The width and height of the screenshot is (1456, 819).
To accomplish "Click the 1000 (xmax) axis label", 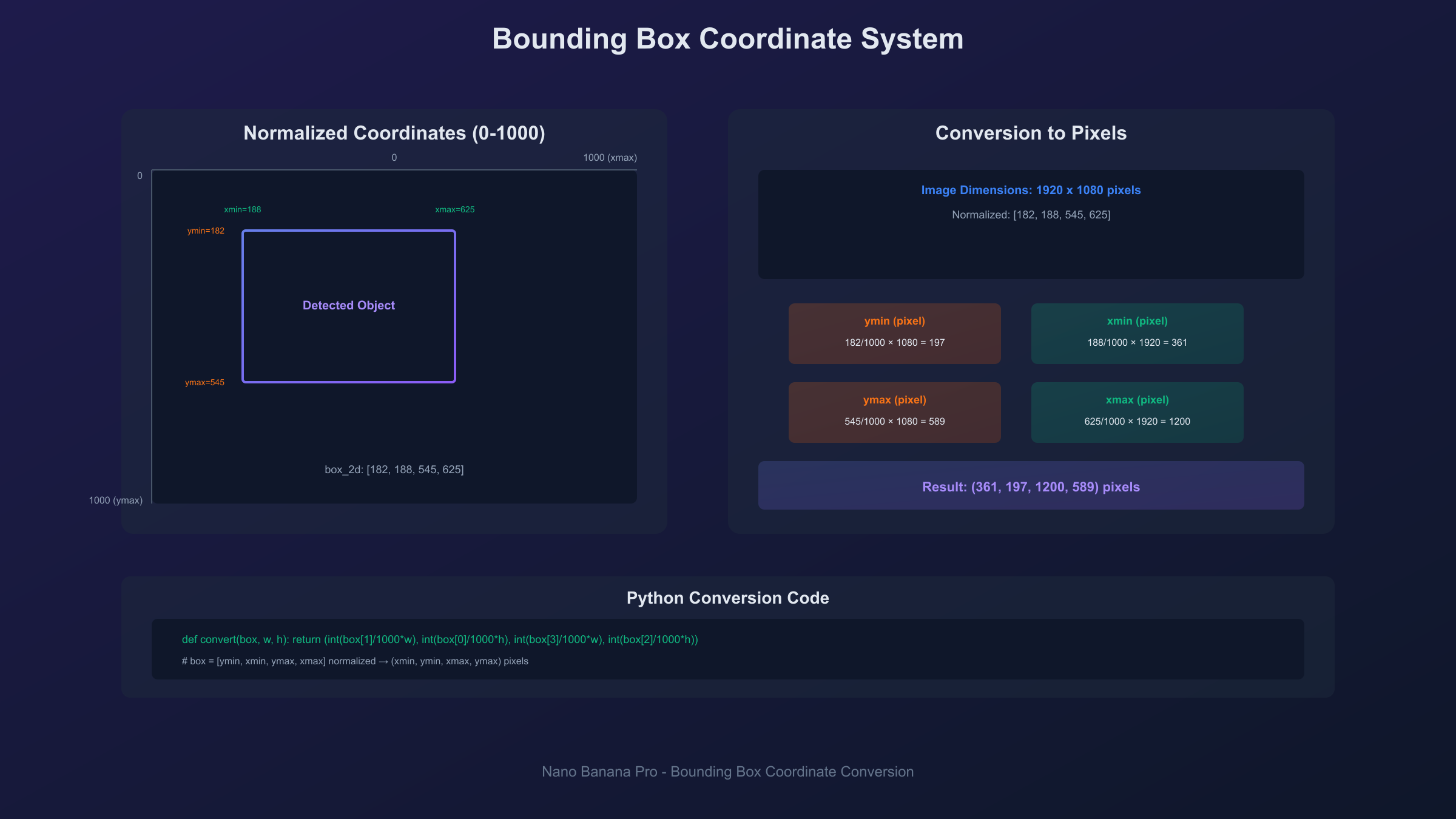I will [610, 158].
